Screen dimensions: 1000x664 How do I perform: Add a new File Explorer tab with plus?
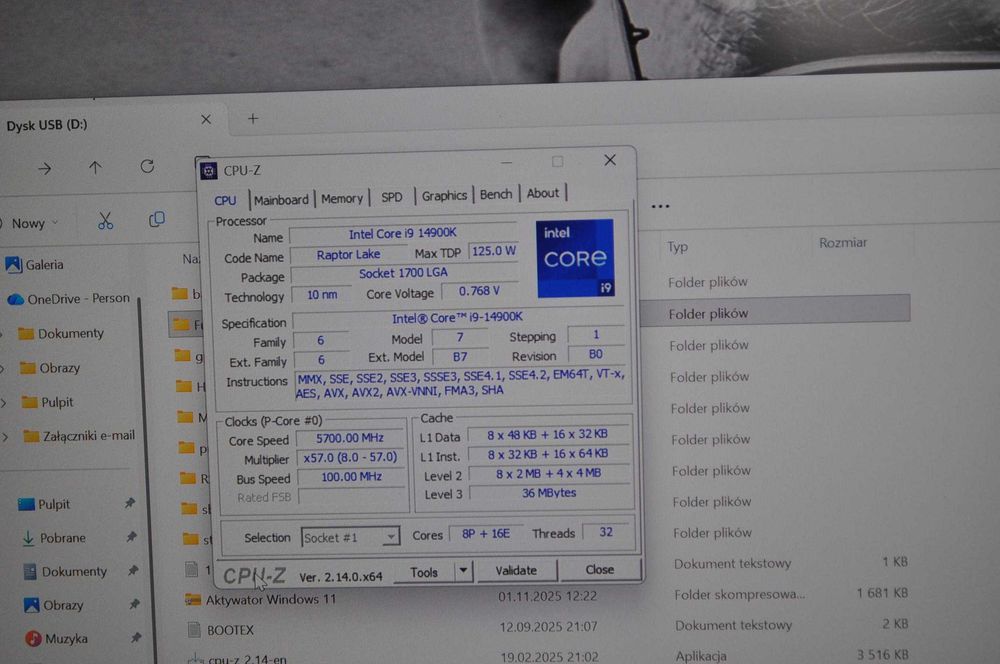point(253,119)
